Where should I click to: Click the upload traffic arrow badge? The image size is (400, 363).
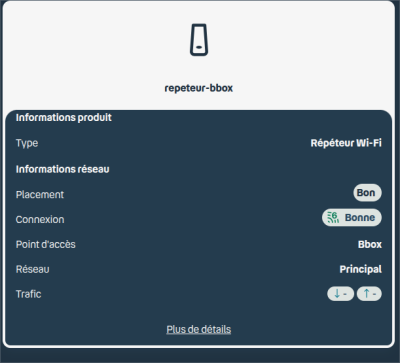(x=369, y=294)
